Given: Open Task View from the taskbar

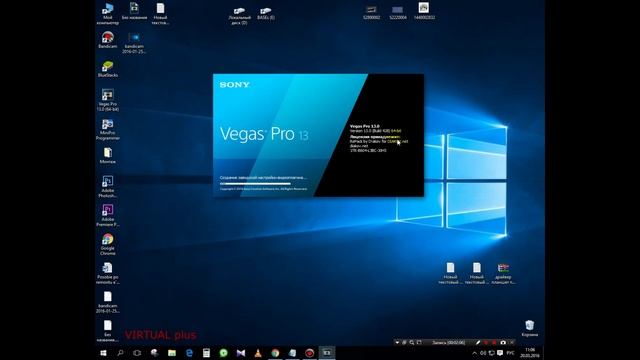Looking at the screenshot, I should point(137,353).
